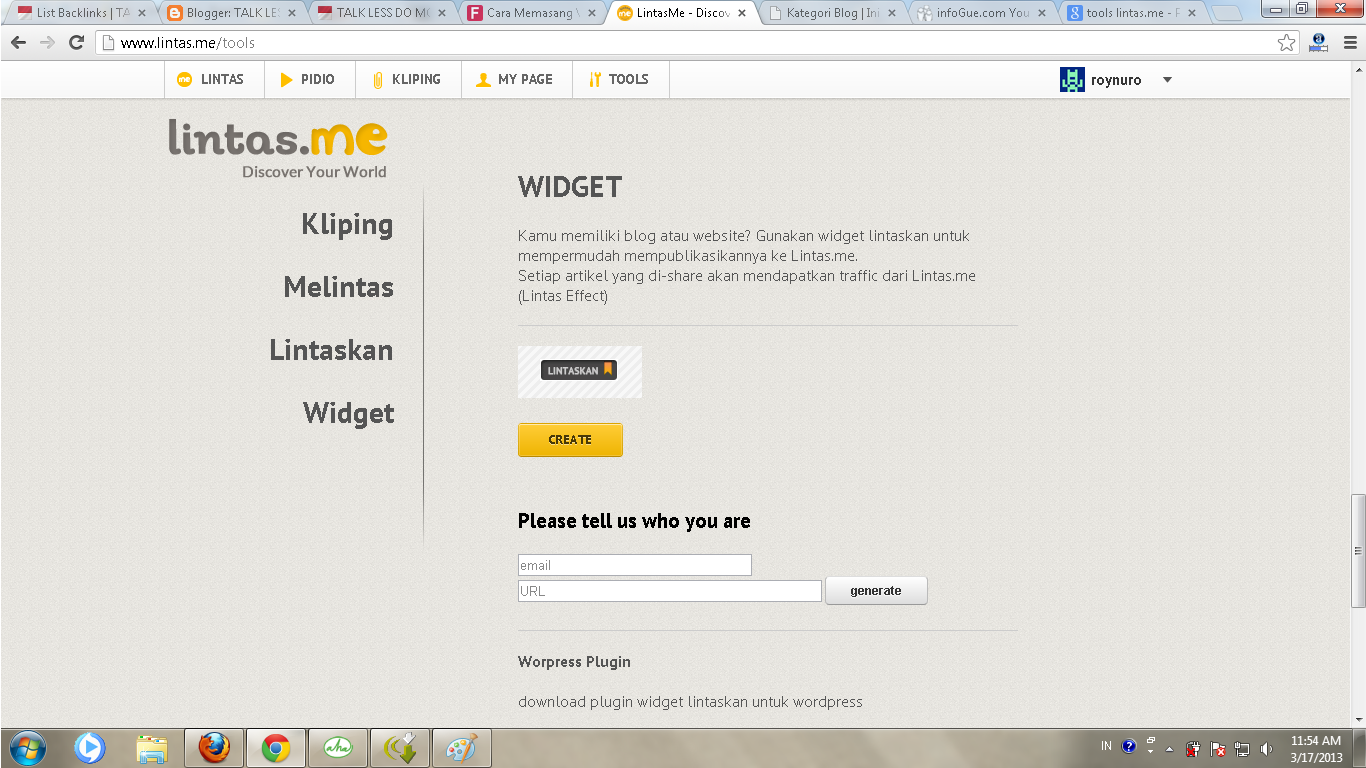Click the generate button
Image resolution: width=1366 pixels, height=768 pixels.
[876, 591]
